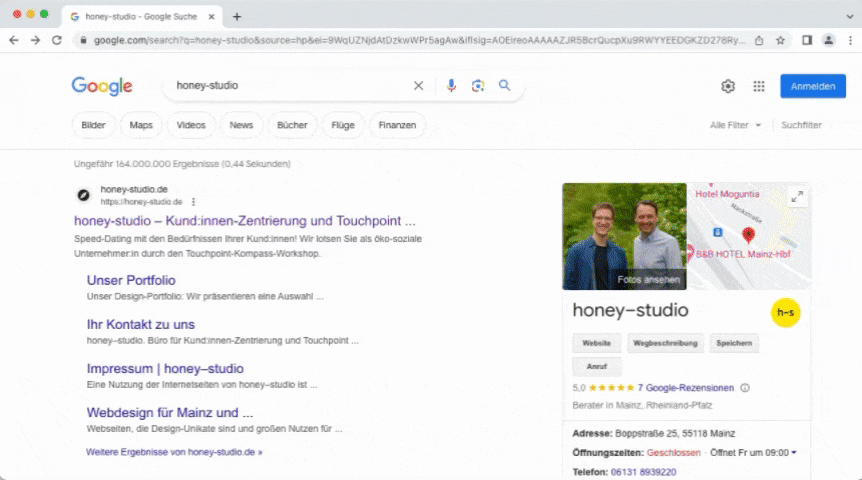
Task: Click the Google logo
Action: (x=102, y=86)
